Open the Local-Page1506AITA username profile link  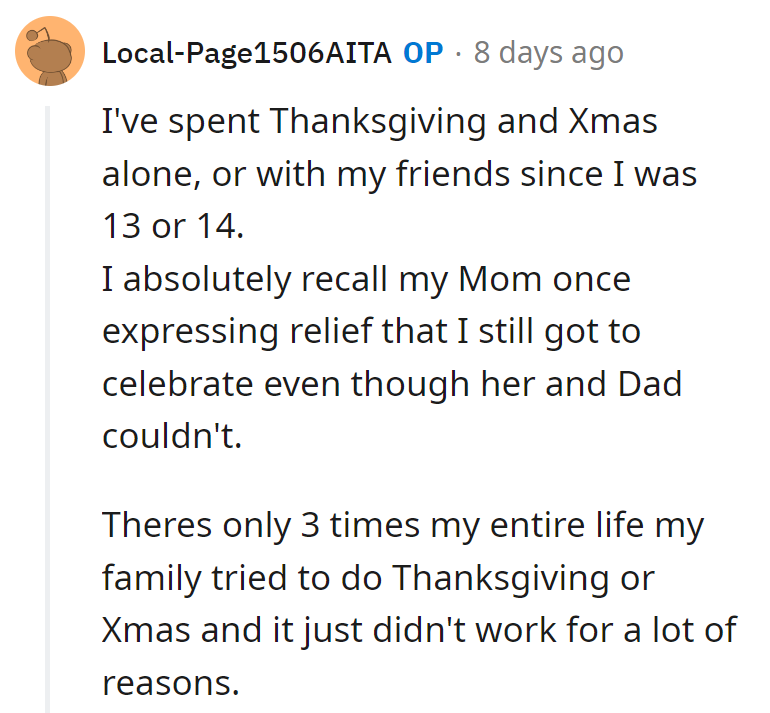(x=246, y=52)
